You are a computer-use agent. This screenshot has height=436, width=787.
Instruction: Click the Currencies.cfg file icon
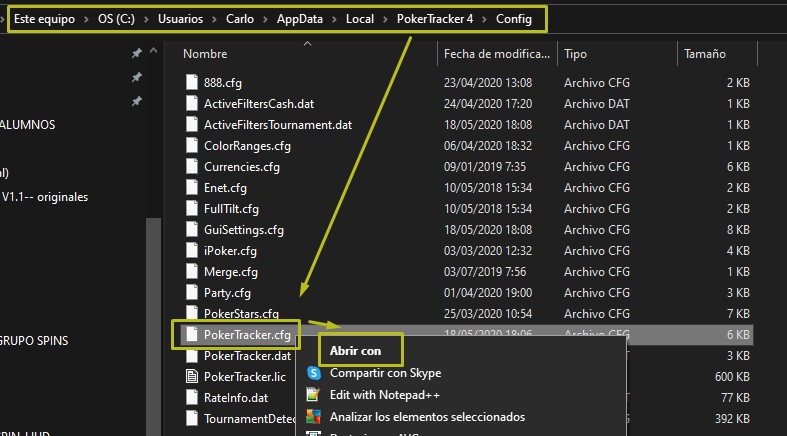click(192, 167)
